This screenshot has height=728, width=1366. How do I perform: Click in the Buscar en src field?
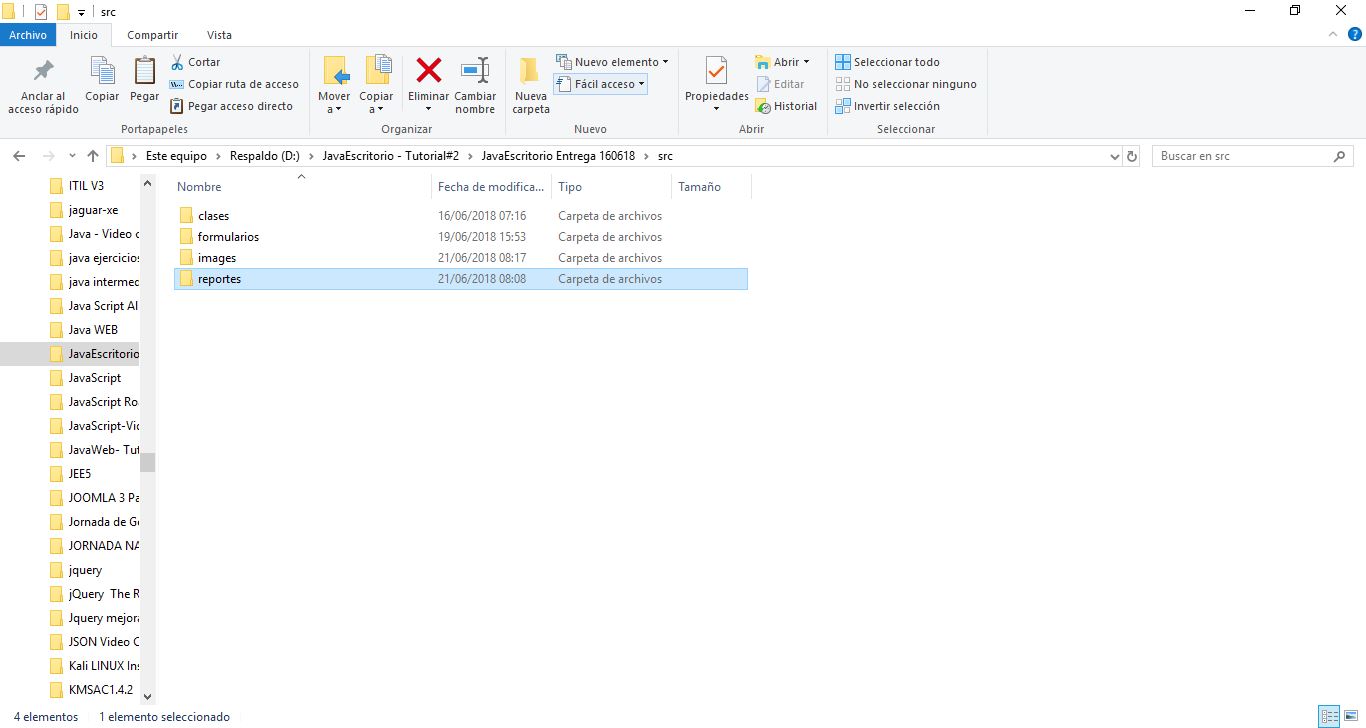point(1242,156)
